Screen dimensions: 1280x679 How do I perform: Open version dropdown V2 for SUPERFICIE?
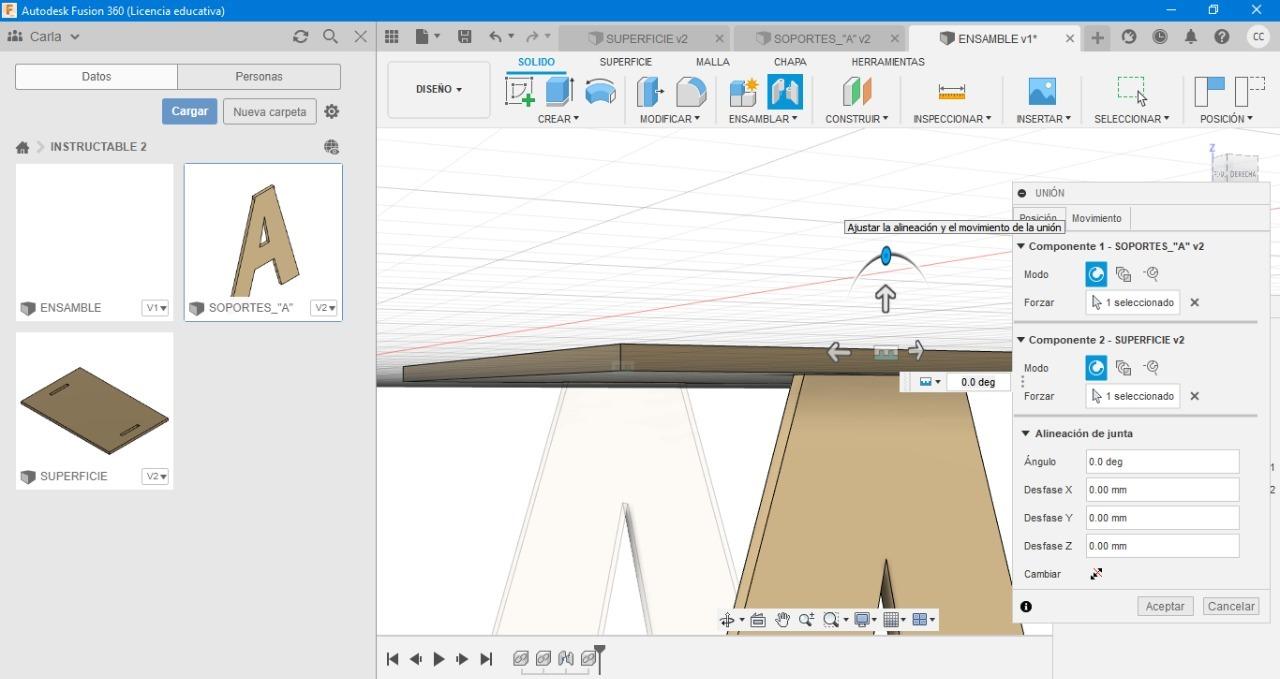(155, 476)
